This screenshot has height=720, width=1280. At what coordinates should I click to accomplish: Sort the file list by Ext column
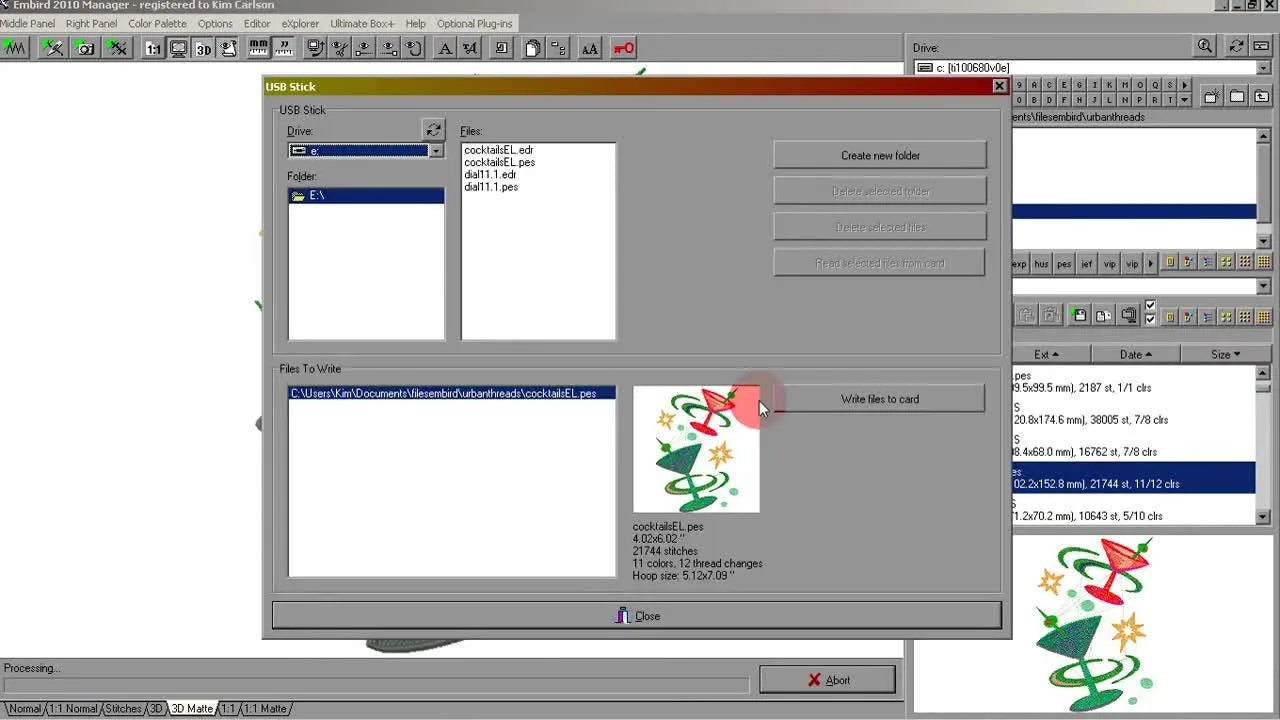tap(1046, 354)
